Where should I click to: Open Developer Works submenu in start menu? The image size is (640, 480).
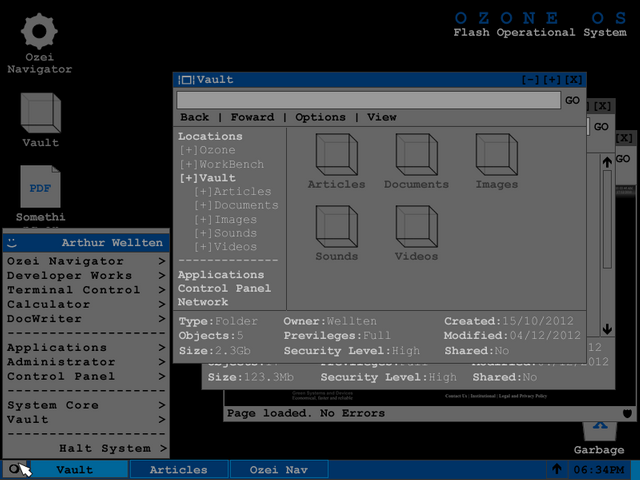[86, 276]
